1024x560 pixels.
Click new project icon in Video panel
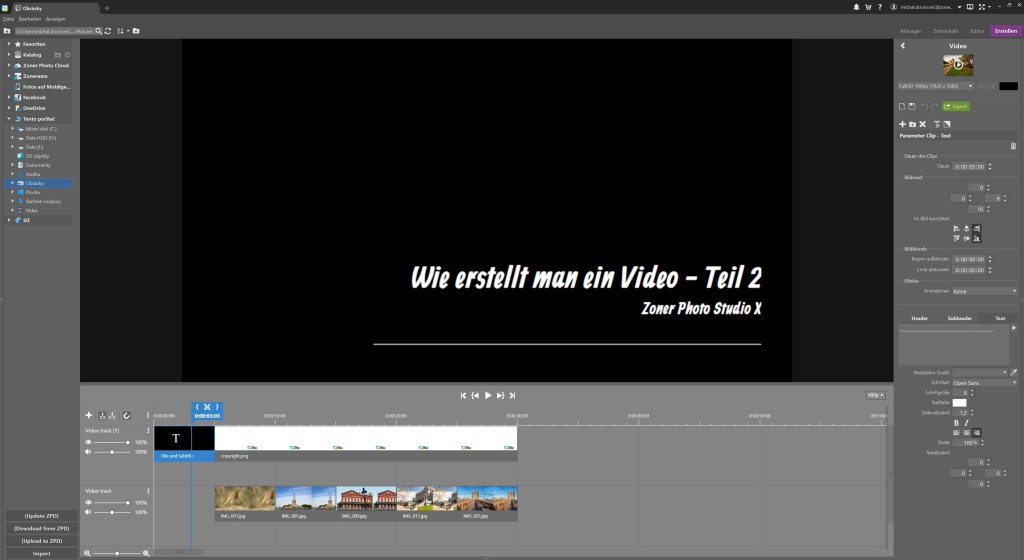click(902, 106)
